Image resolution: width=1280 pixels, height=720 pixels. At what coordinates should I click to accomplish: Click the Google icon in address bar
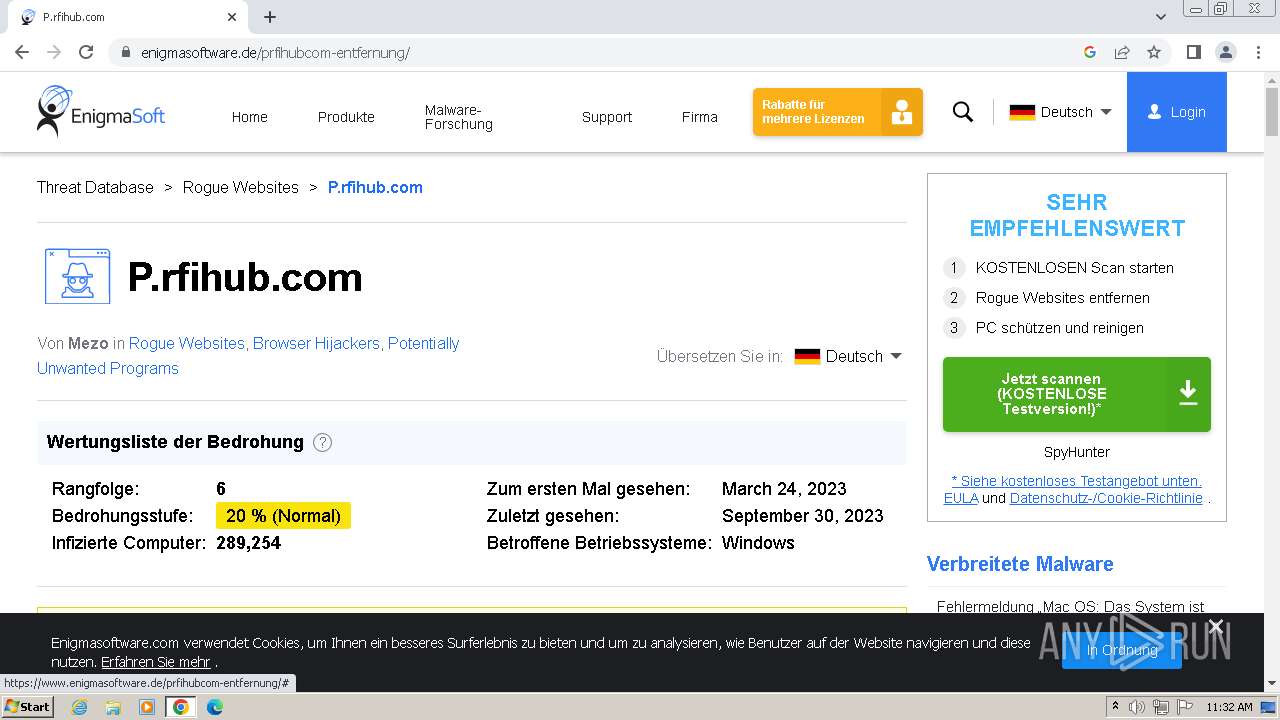coord(1090,52)
